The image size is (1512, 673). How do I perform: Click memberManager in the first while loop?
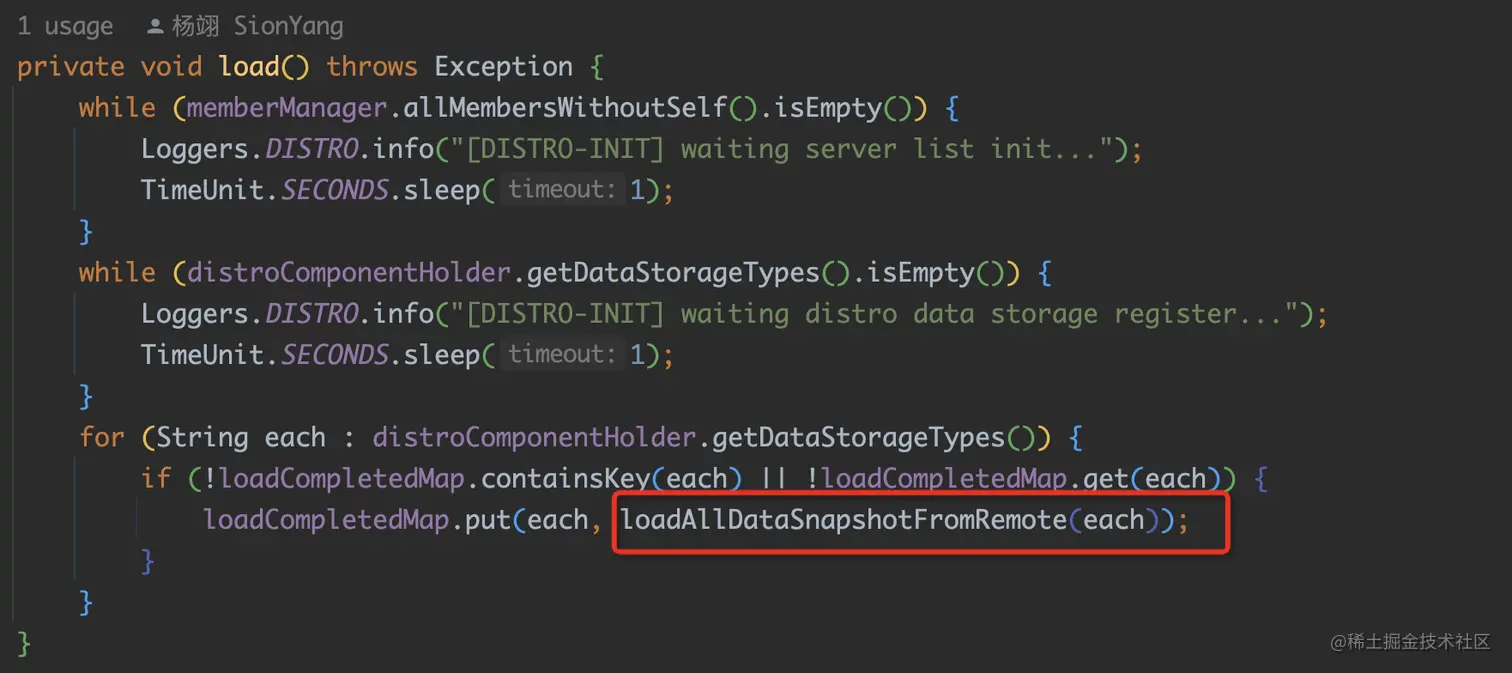tap(287, 108)
